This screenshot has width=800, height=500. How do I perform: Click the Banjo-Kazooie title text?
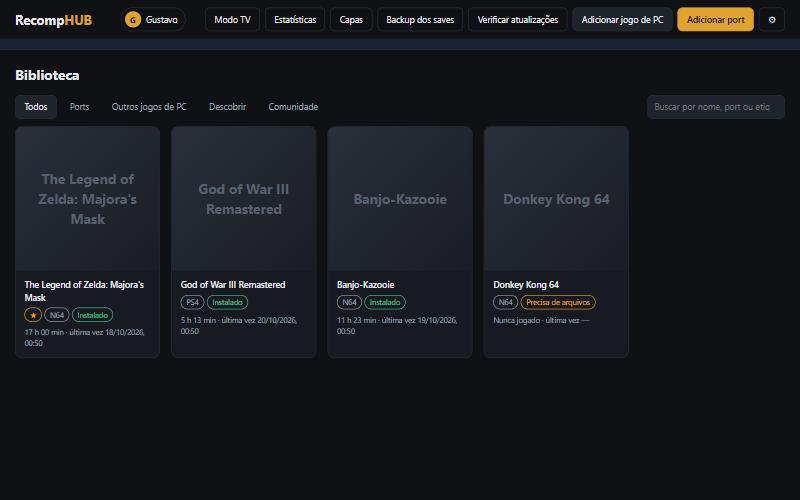[x=365, y=285]
